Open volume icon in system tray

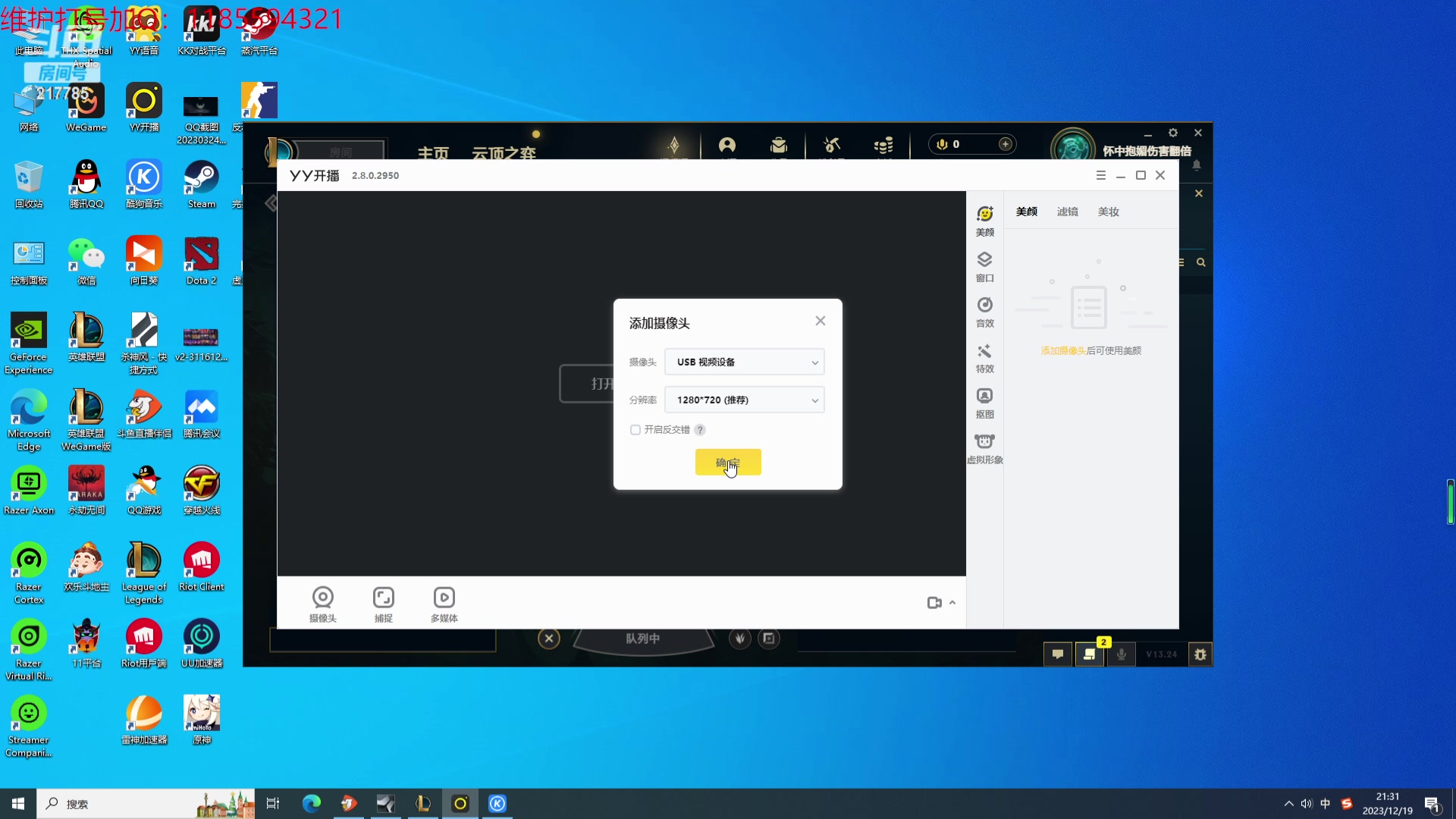click(1307, 804)
